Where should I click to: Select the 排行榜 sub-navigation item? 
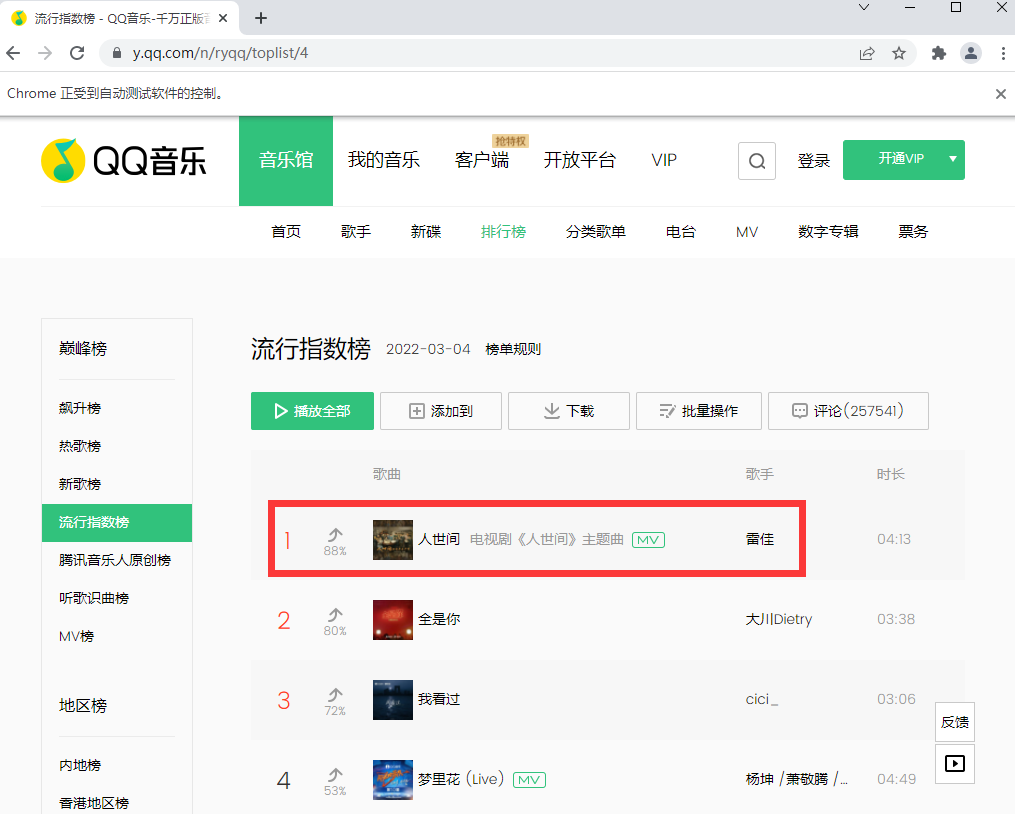click(x=504, y=232)
